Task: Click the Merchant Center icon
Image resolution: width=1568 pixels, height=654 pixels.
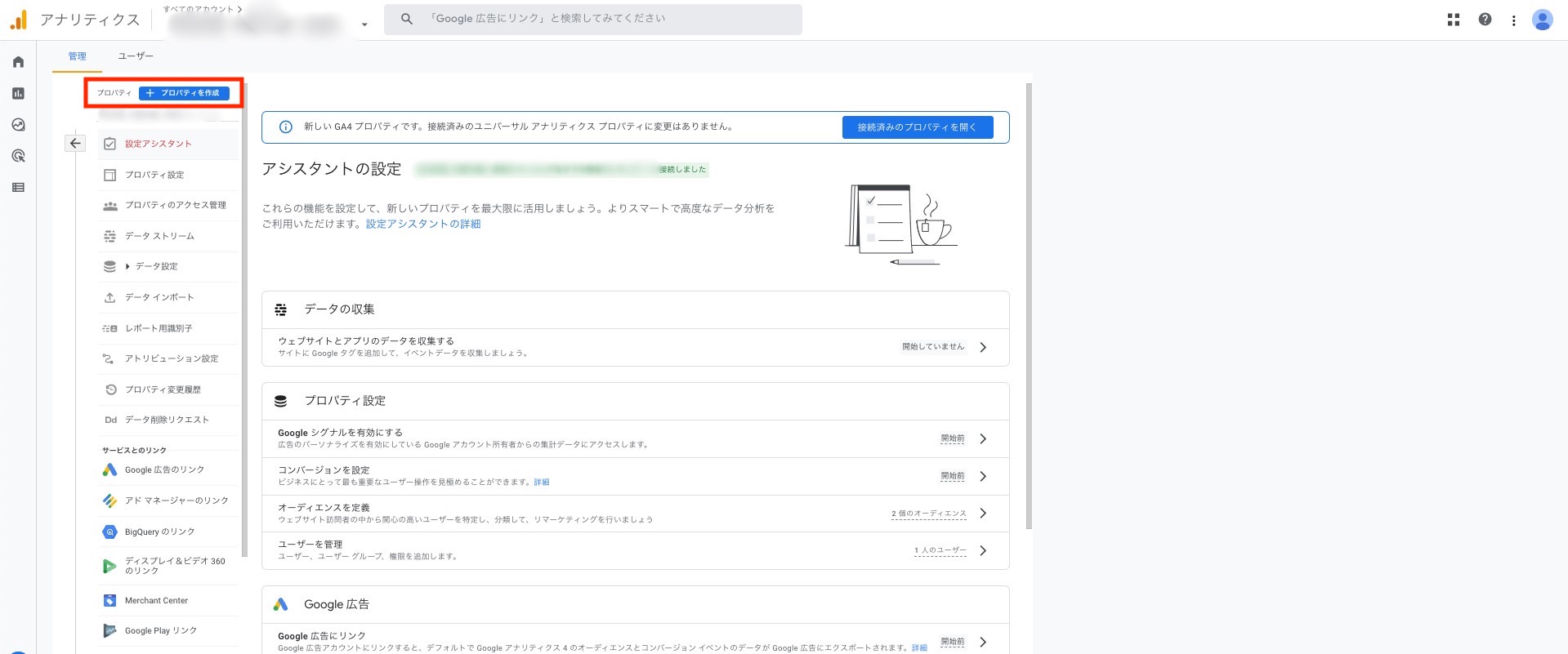Action: point(109,600)
